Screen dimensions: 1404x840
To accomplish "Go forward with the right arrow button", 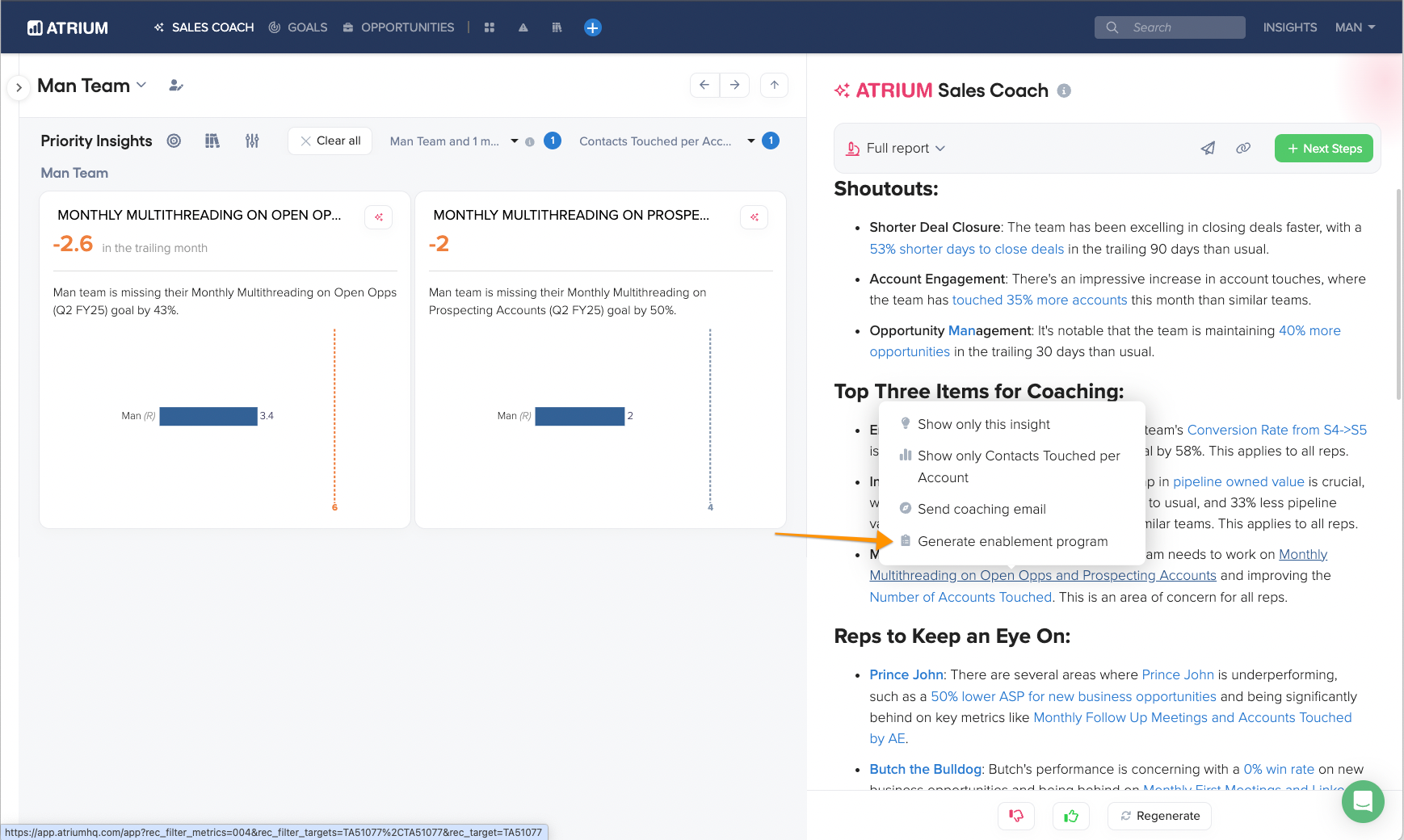I will pyautogui.click(x=734, y=85).
